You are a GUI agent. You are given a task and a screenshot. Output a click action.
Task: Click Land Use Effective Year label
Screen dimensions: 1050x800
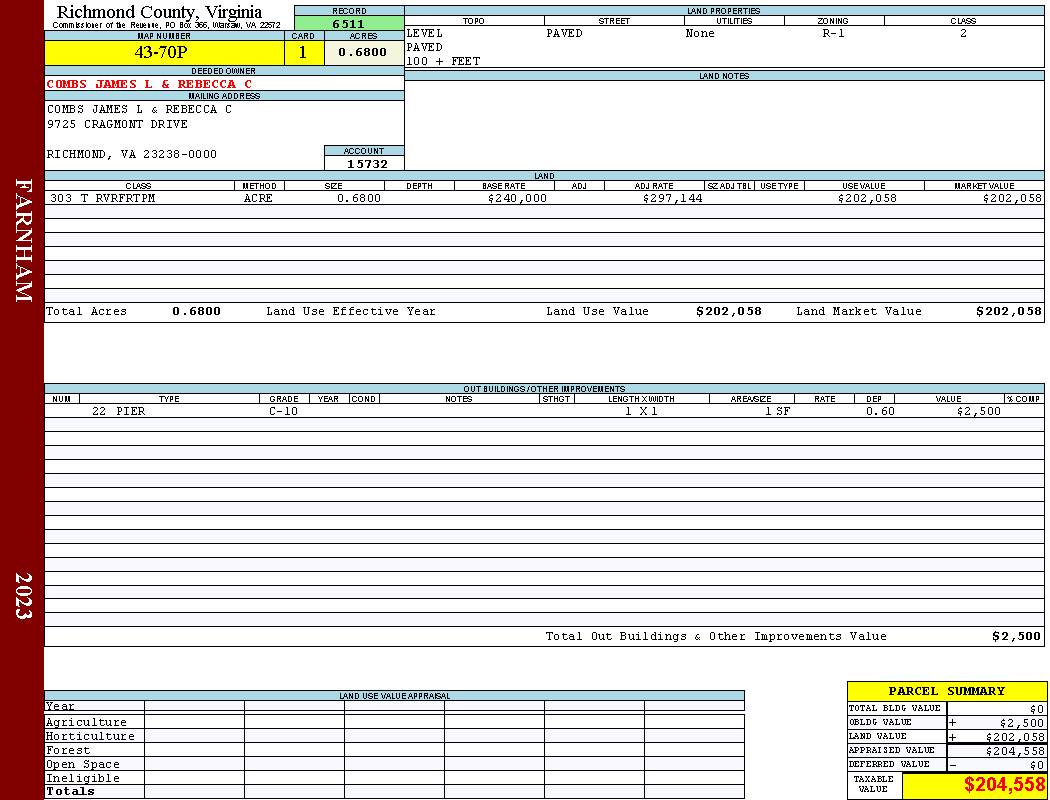click(x=351, y=311)
